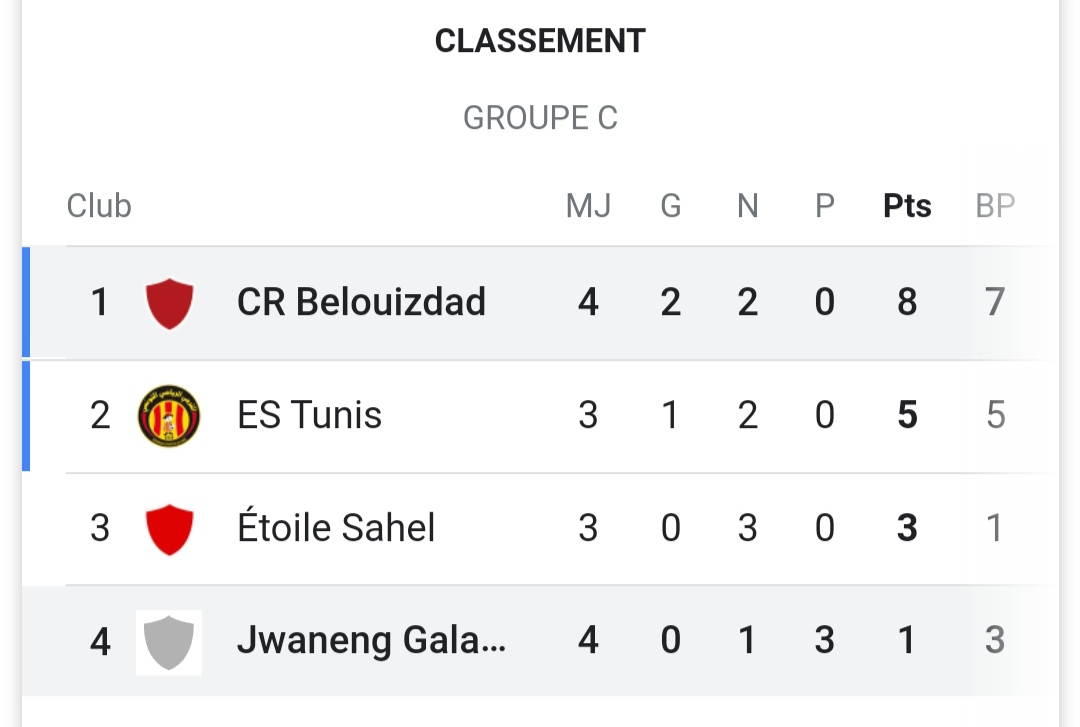Click rank number 4 in the table
This screenshot has width=1080, height=727.
click(x=100, y=641)
